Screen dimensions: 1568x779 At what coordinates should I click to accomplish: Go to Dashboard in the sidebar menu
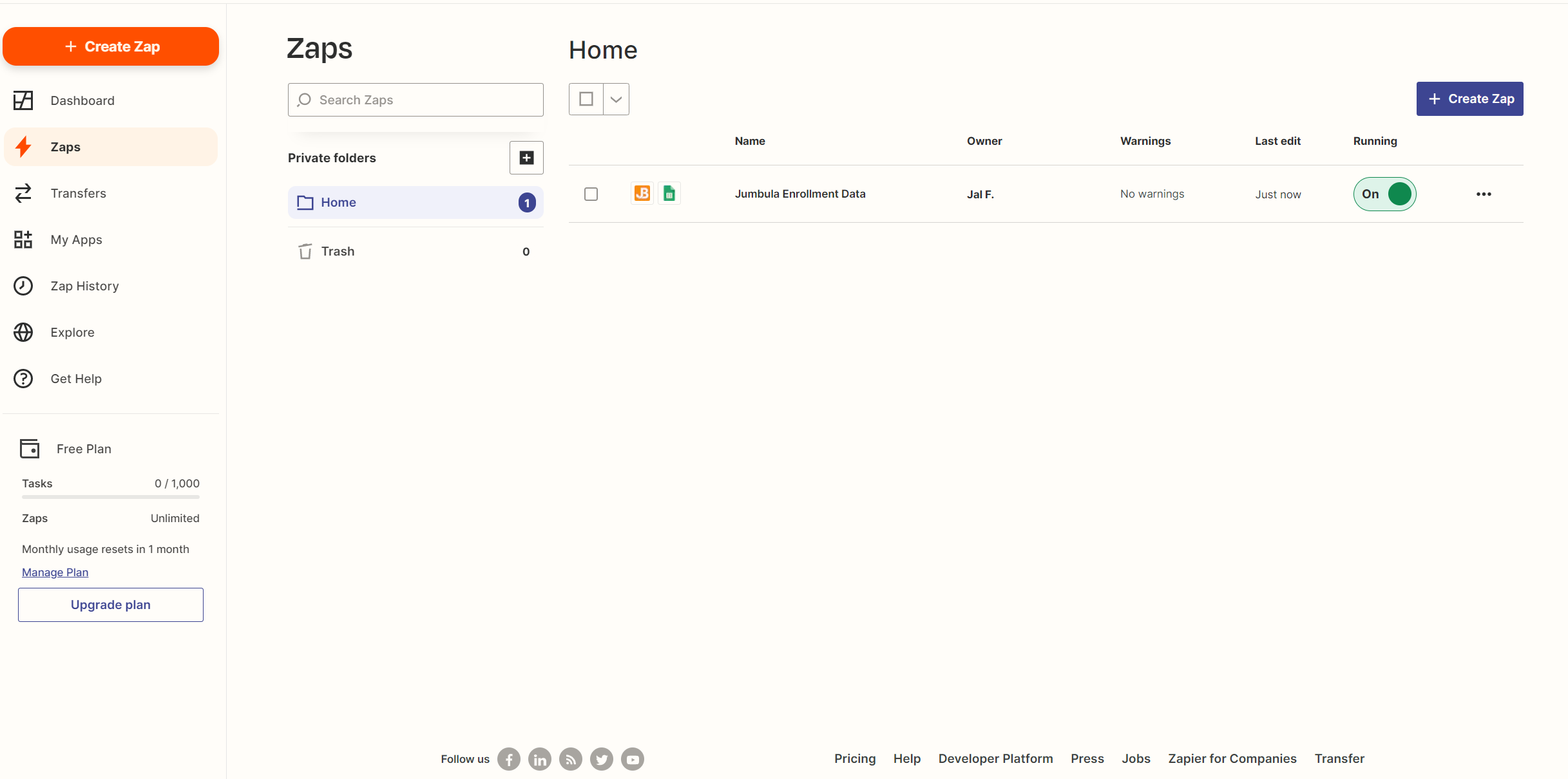pos(111,100)
